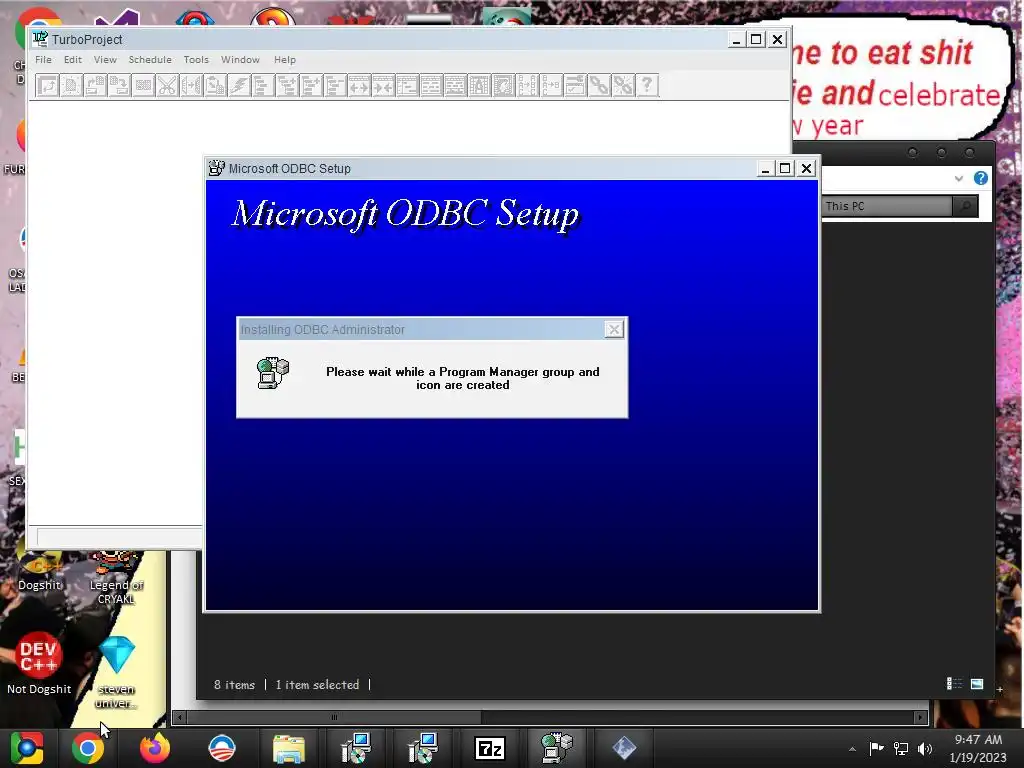Image resolution: width=1024 pixels, height=768 pixels.
Task: Close the Installing ODBC Administrator dialog
Action: click(x=614, y=330)
